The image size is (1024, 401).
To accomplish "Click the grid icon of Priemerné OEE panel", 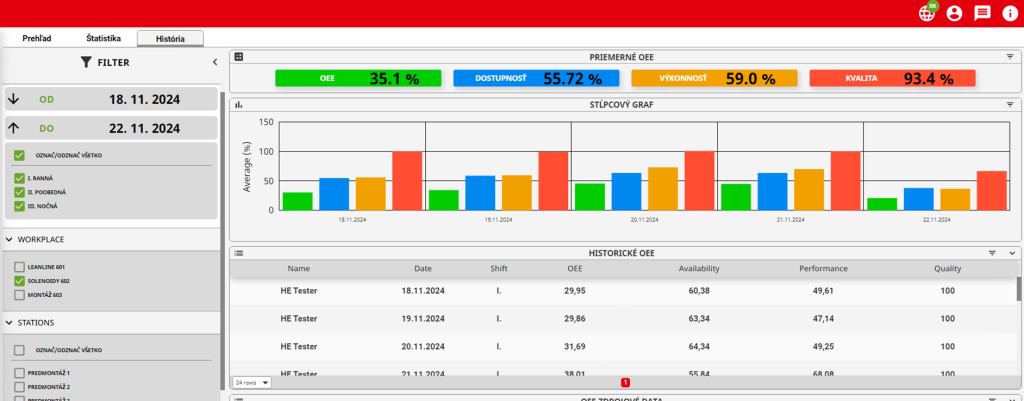I will coord(239,57).
